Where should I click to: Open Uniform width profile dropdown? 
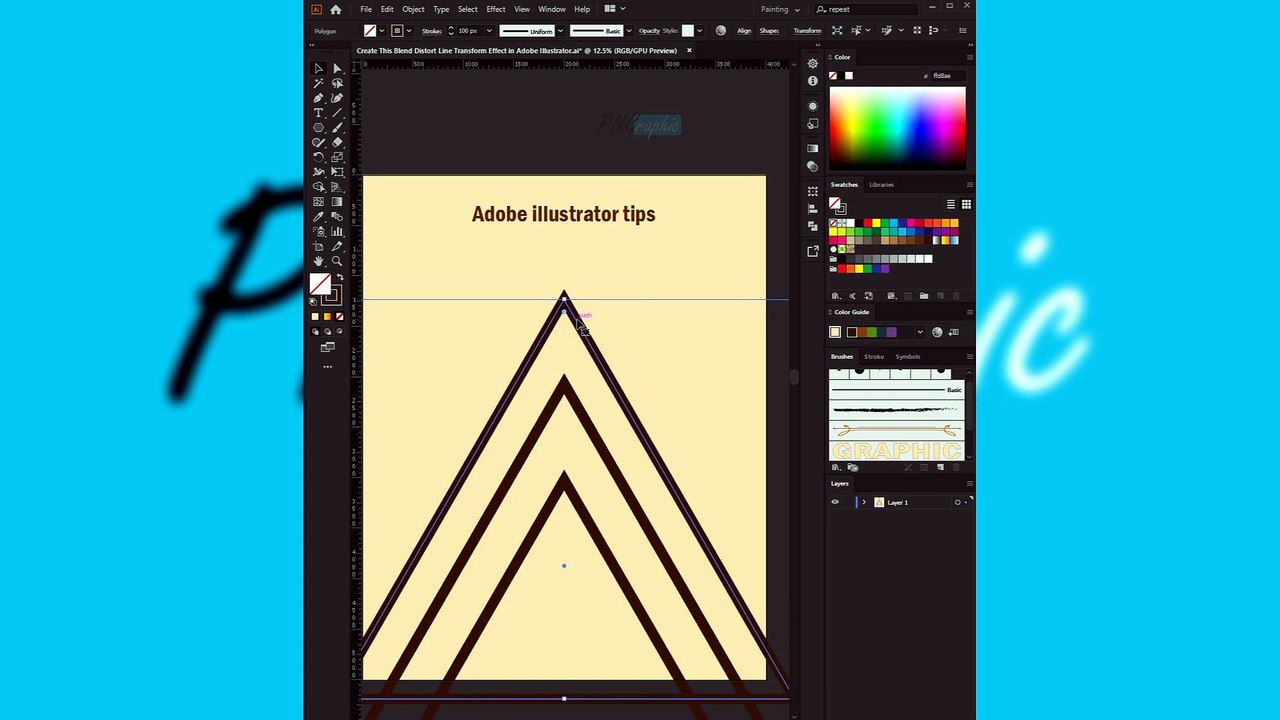click(x=560, y=31)
